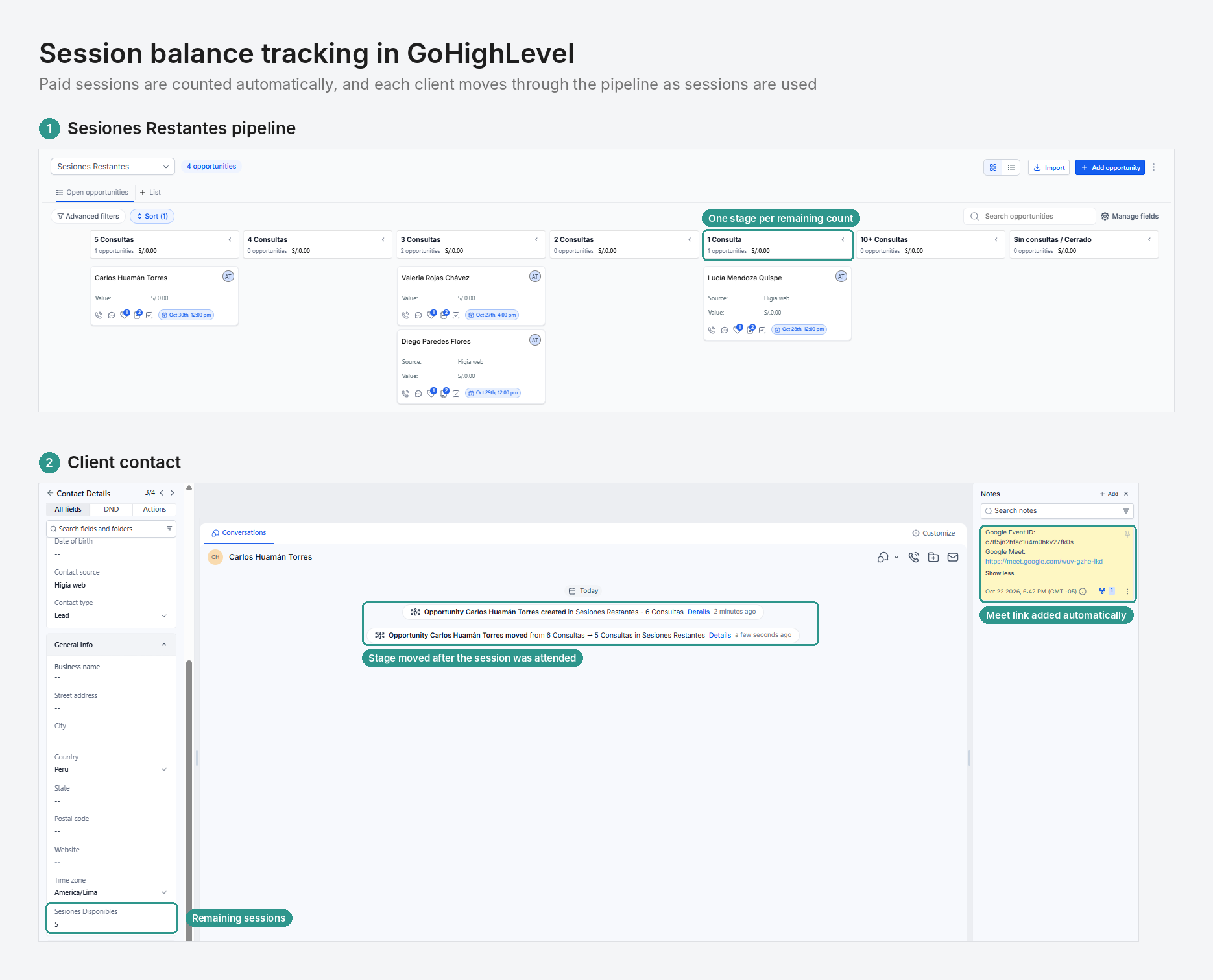Click Details link on opportunity created entry
Screen dimensions: 1213x980
[699, 612]
